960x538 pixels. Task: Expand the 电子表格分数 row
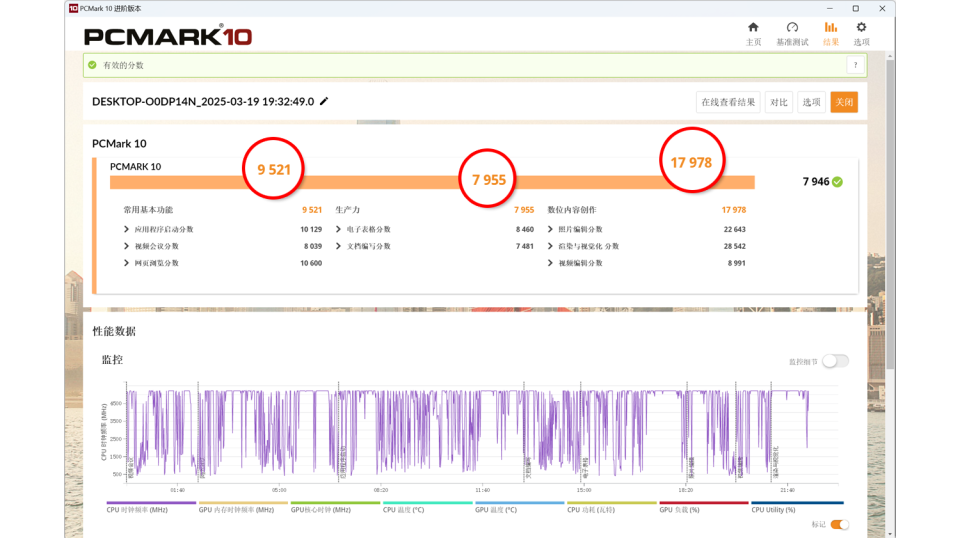point(338,229)
